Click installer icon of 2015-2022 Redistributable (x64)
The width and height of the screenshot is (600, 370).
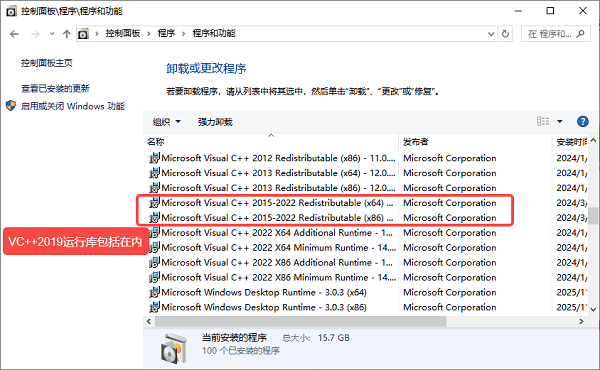click(x=154, y=203)
